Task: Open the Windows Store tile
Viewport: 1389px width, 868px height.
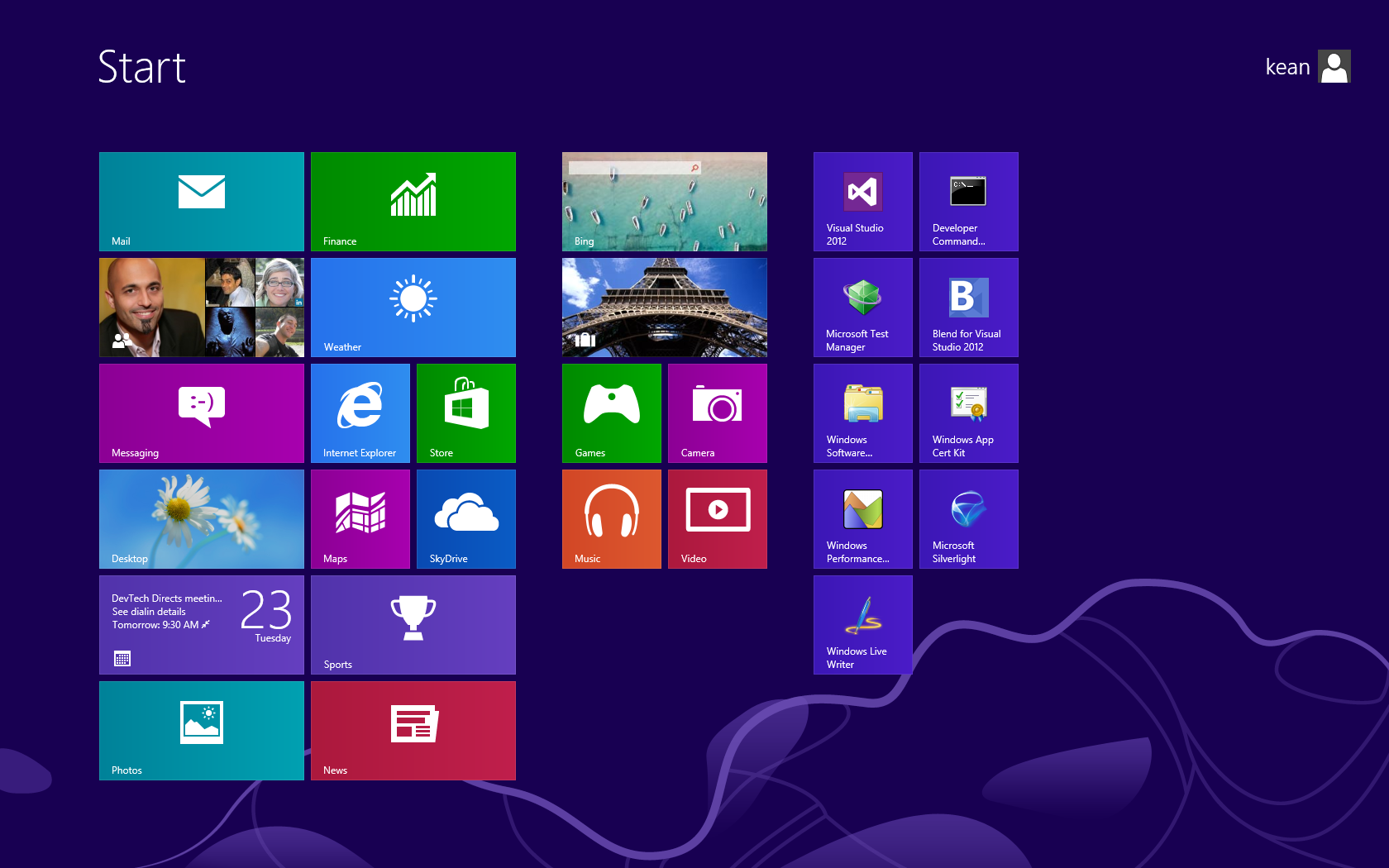Action: (x=465, y=413)
